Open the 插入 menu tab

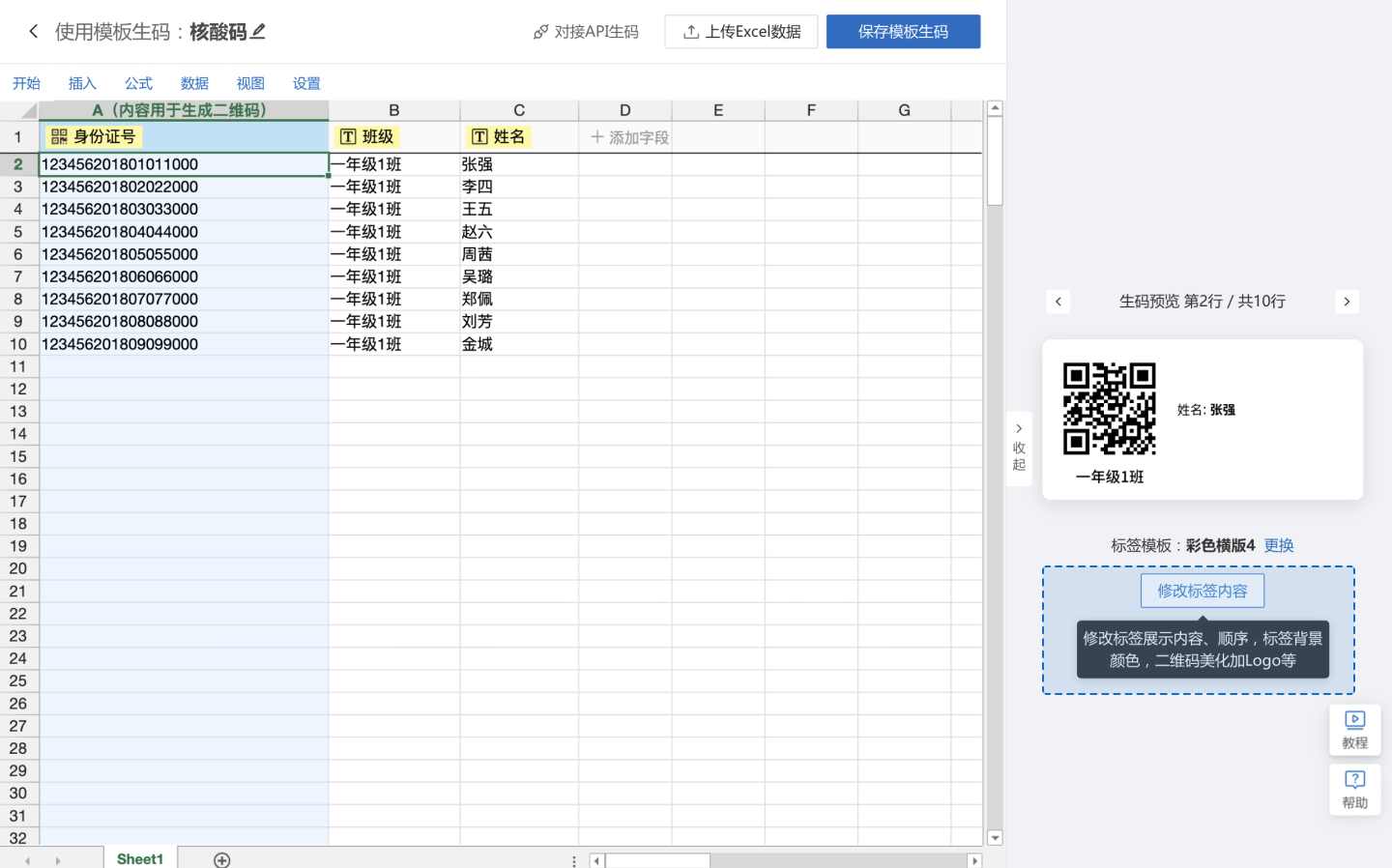[82, 83]
